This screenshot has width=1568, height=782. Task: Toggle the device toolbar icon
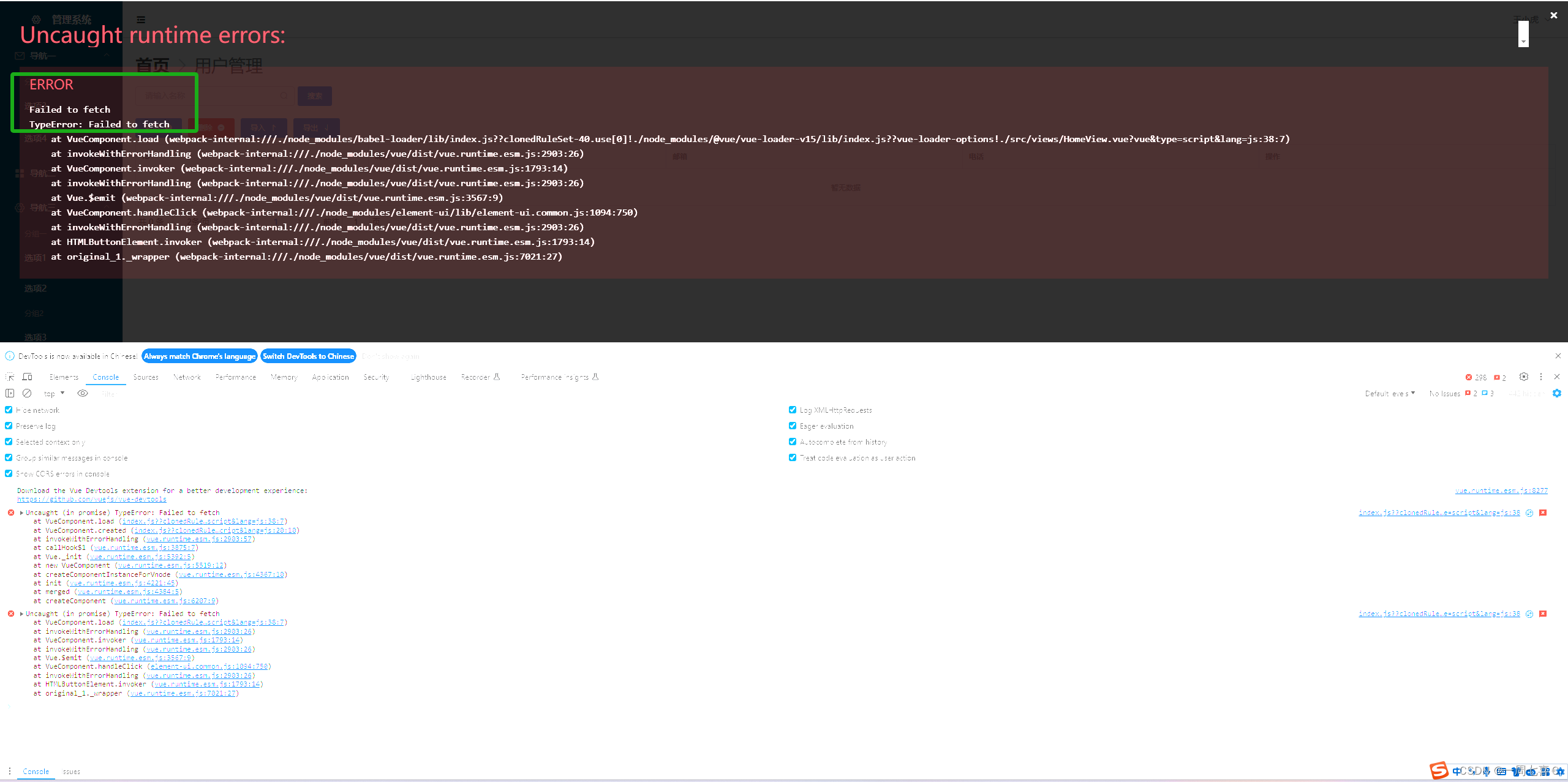coord(28,377)
